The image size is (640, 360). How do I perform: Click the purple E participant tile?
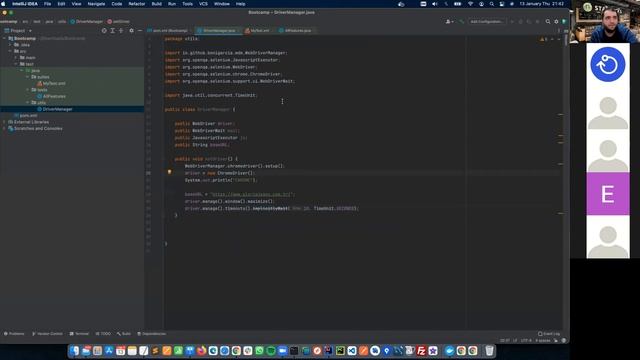[x=608, y=193]
